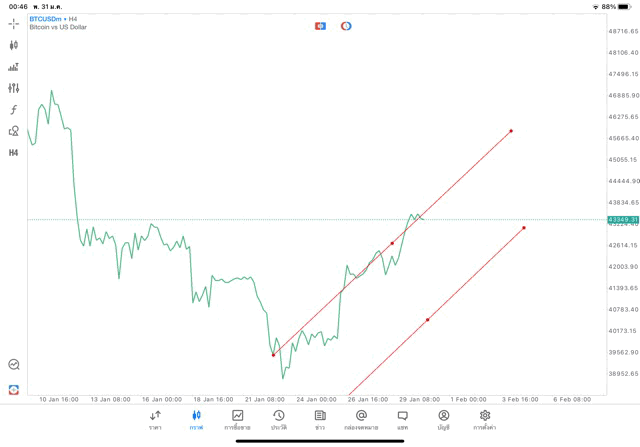Open the drawing objects shapes tool
640x447 pixels.
pyautogui.click(x=14, y=131)
